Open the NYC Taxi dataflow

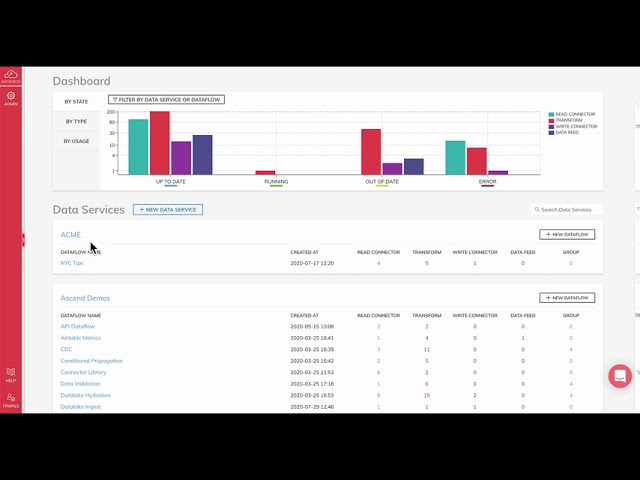[72, 263]
